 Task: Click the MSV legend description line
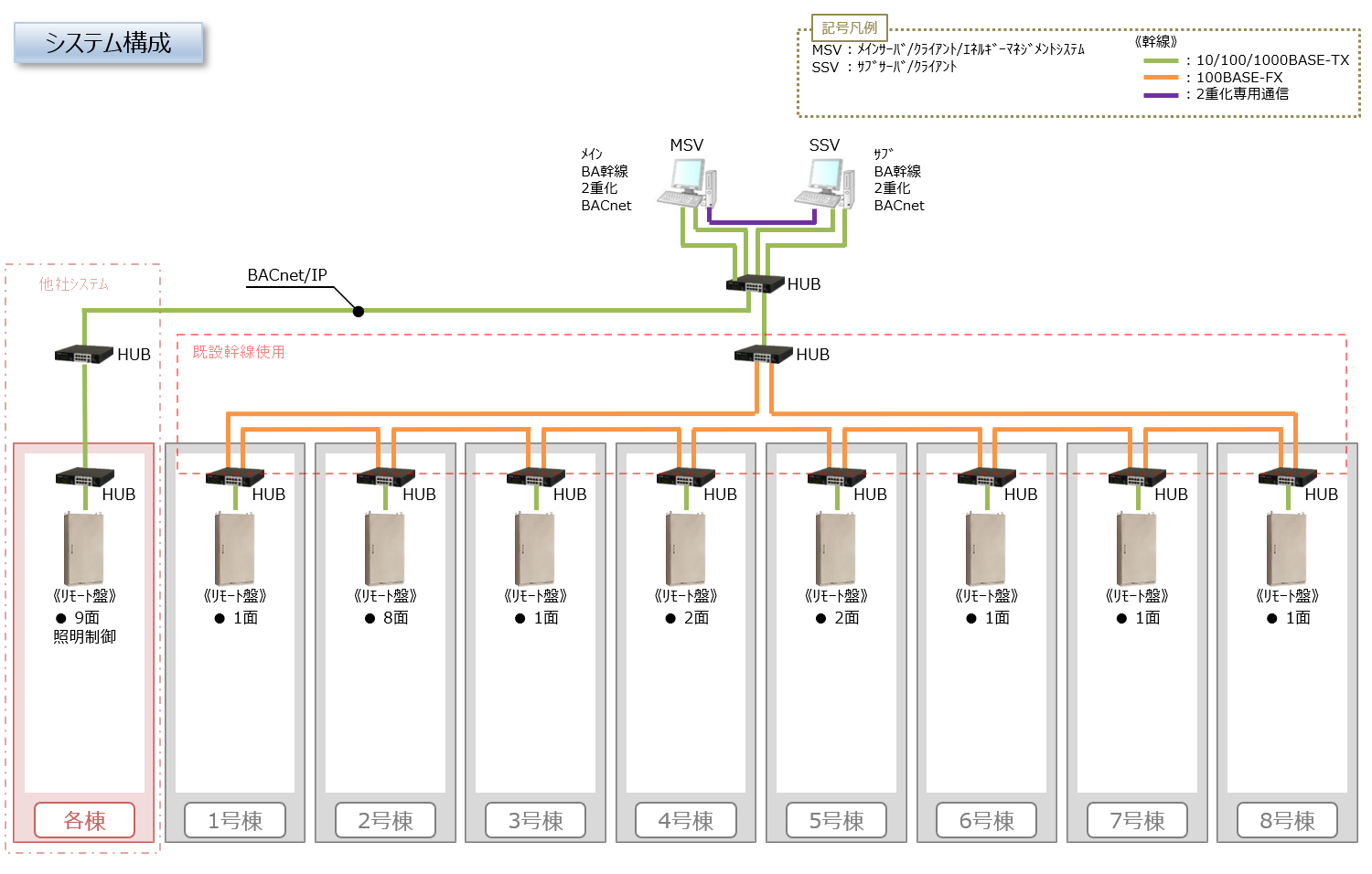tap(949, 49)
